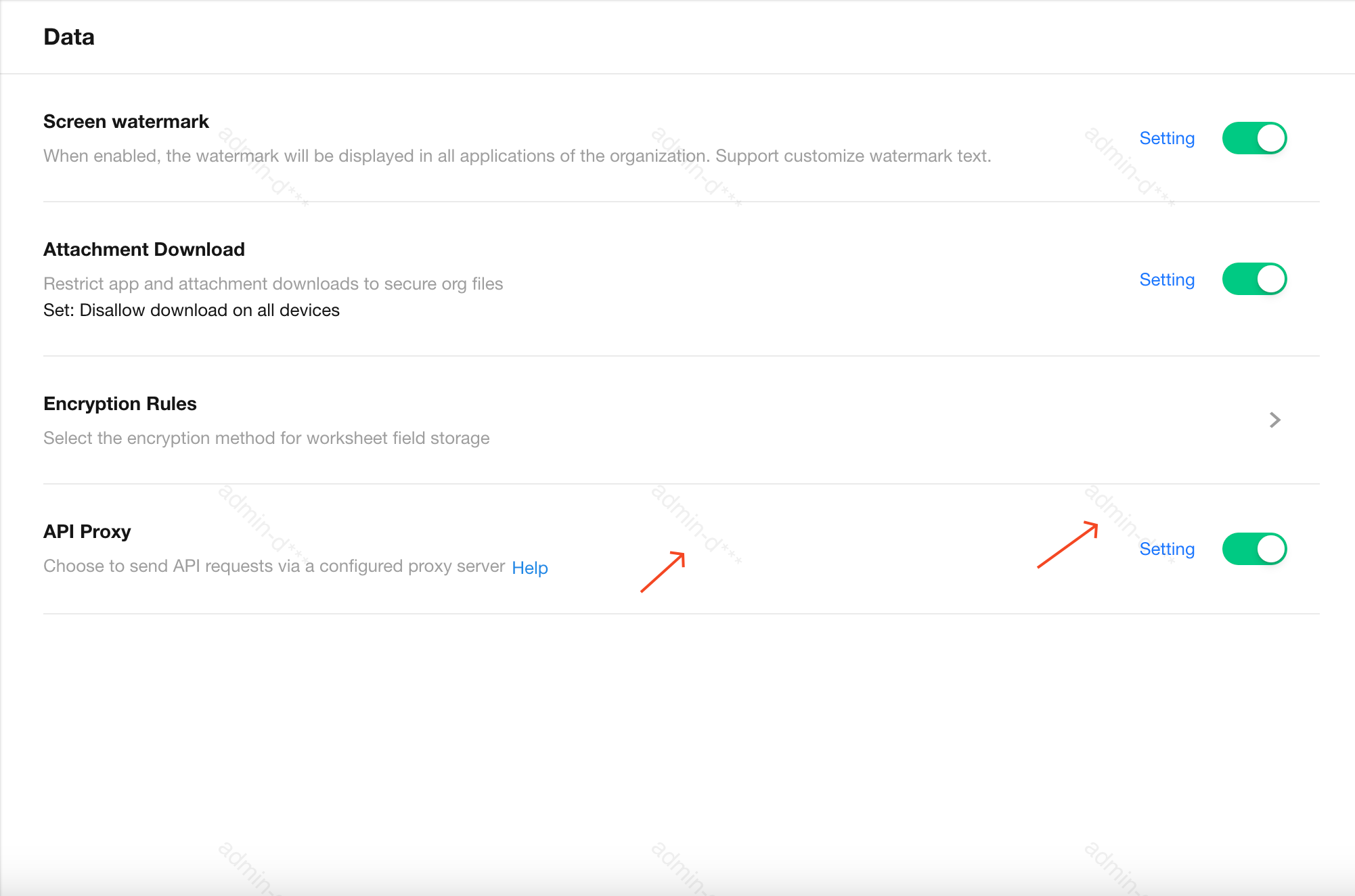Select the Encryption Rules title
Viewport: 1355px width, 896px height.
(120, 403)
